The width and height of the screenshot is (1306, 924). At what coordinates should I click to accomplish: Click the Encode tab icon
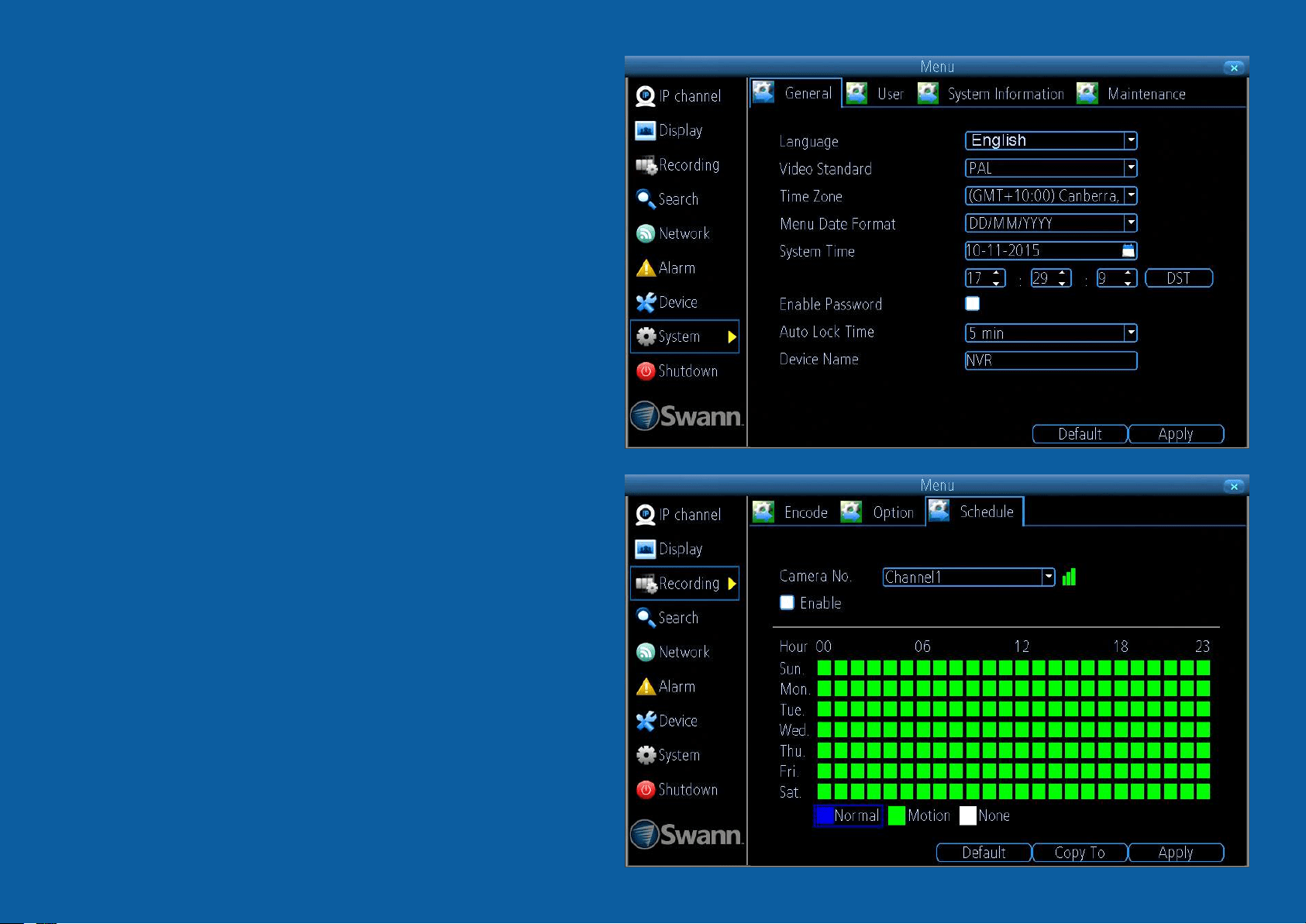coord(763,512)
